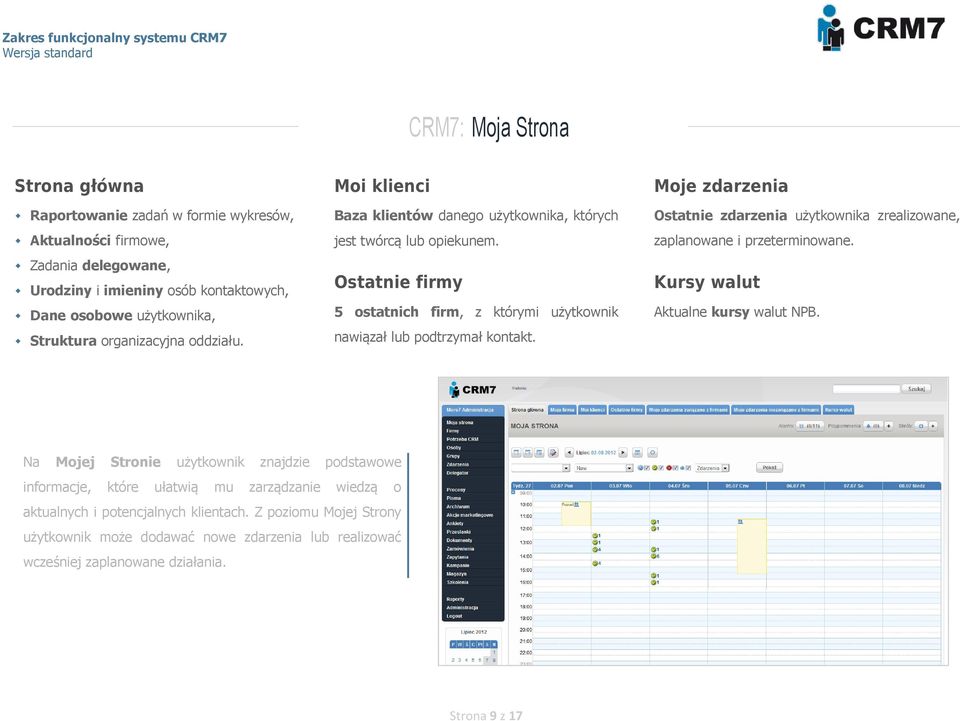Click the MOJA STRONA page heading

coord(534,426)
